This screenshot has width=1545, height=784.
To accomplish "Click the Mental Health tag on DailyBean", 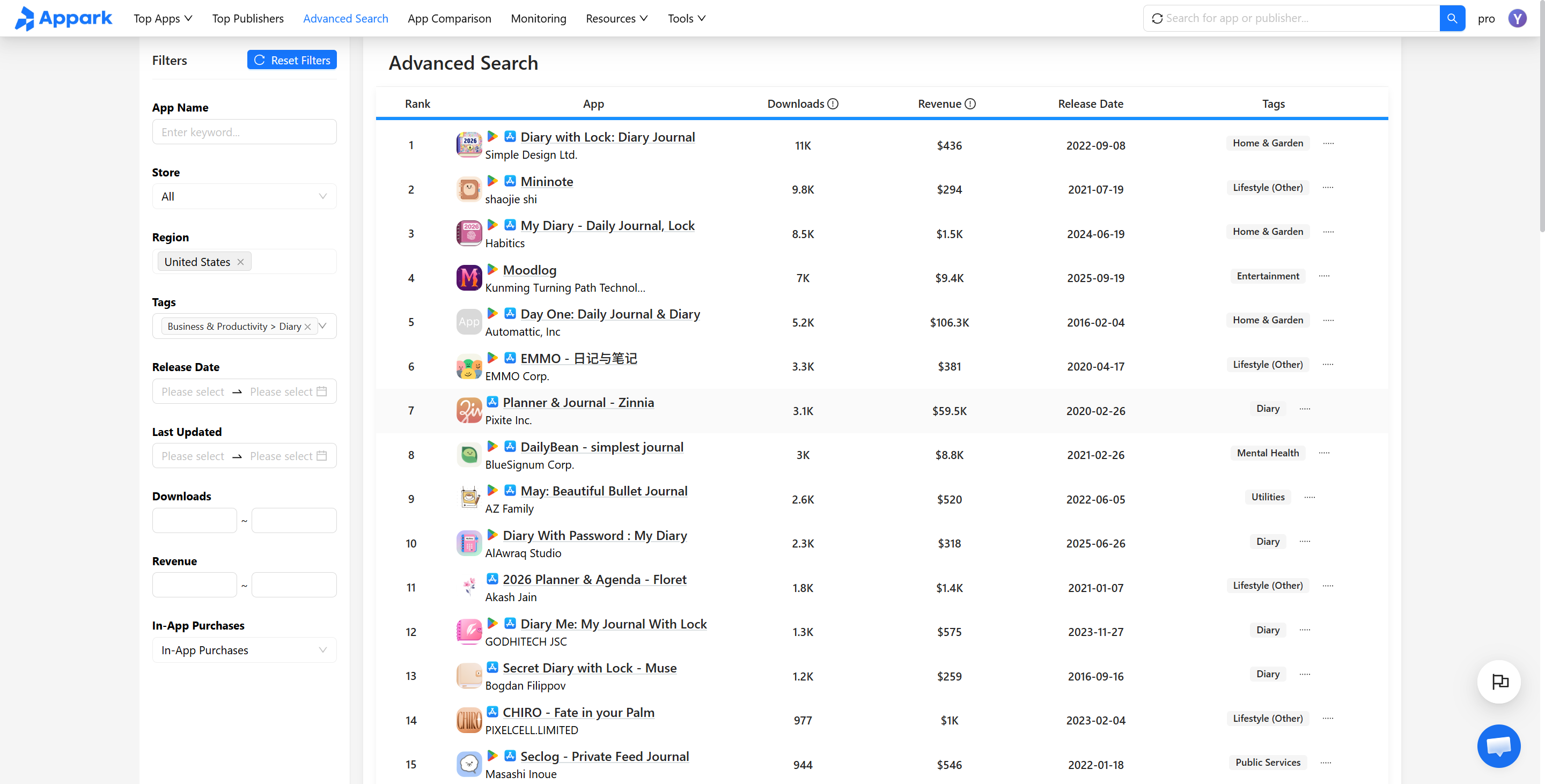I will pos(1268,453).
